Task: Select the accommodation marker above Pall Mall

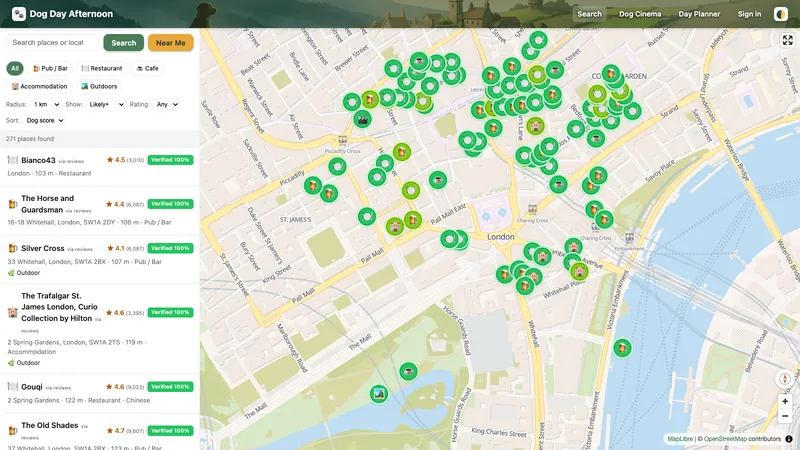Action: pos(394,226)
